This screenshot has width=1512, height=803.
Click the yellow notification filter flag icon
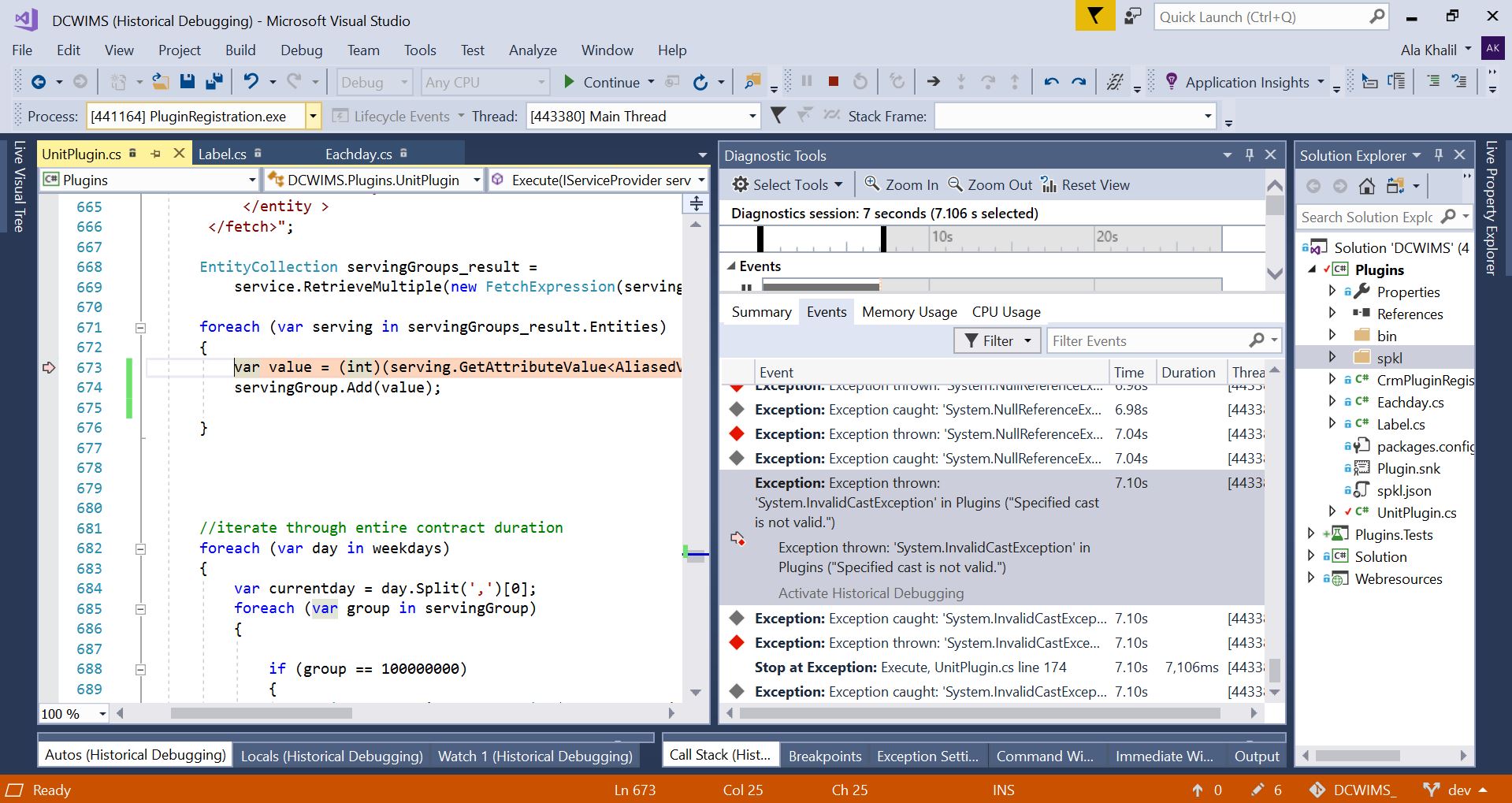[1095, 16]
